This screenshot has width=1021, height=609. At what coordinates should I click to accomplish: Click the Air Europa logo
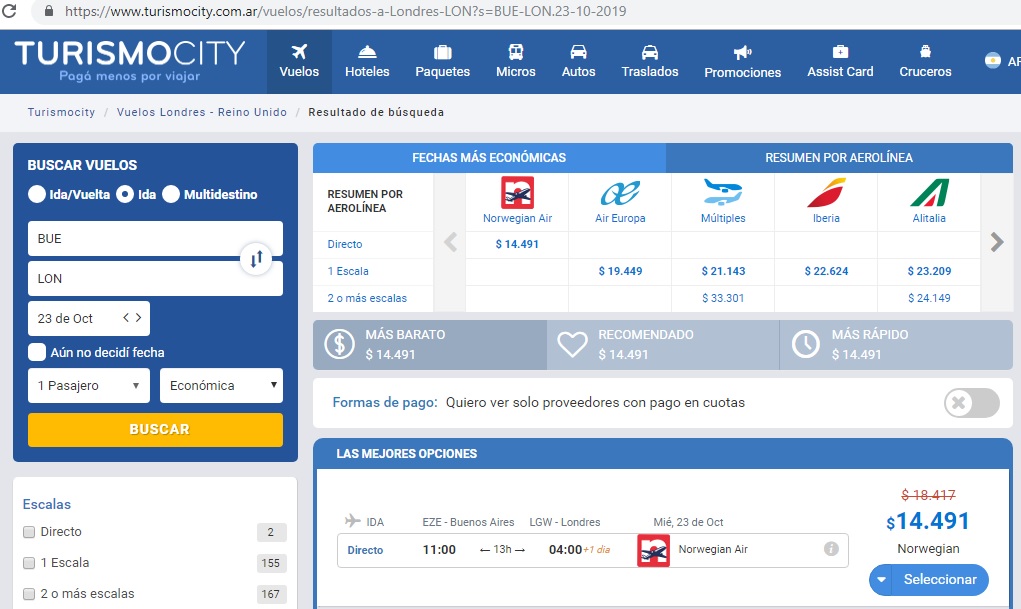point(620,193)
